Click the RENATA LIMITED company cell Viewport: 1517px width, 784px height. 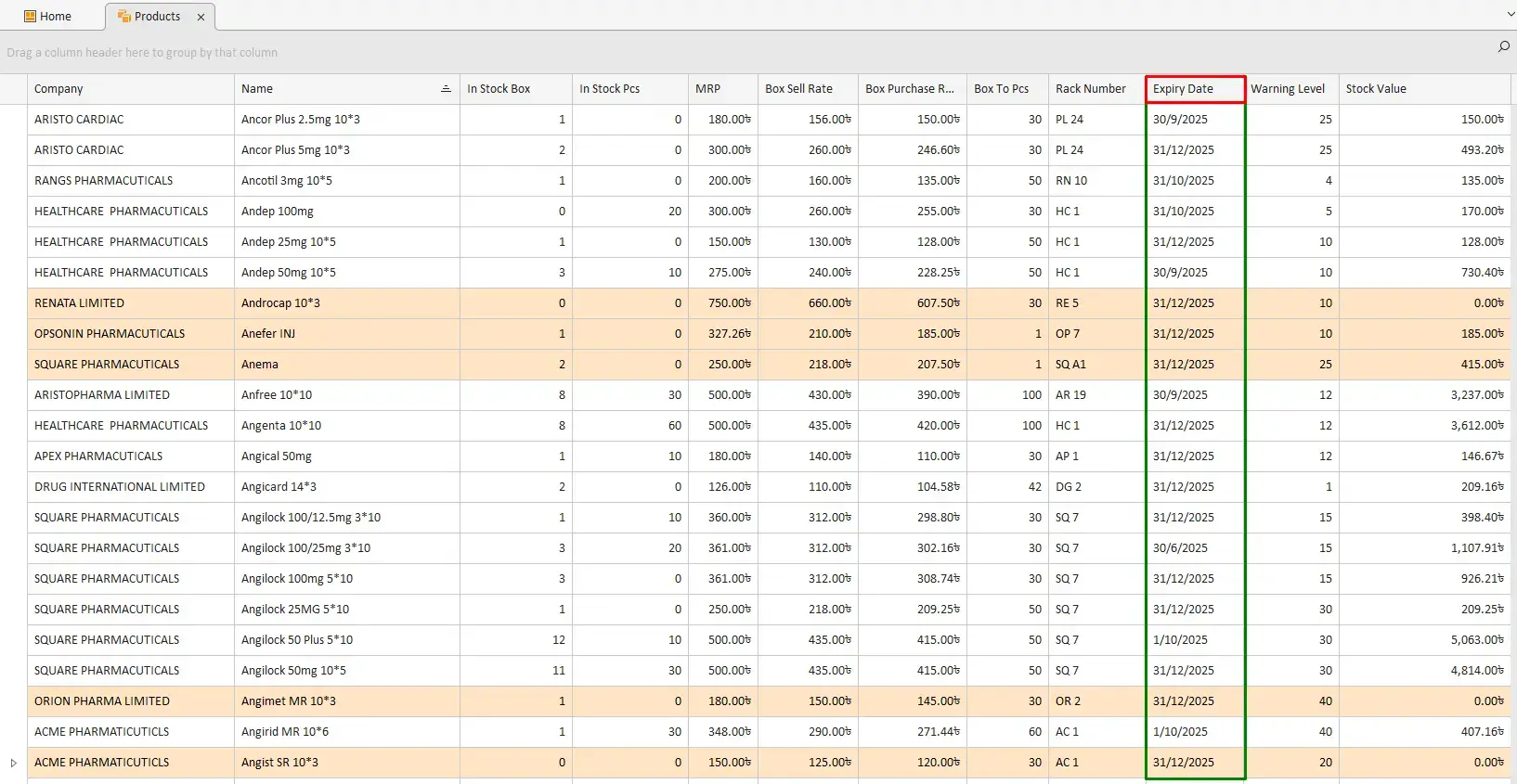coord(131,303)
